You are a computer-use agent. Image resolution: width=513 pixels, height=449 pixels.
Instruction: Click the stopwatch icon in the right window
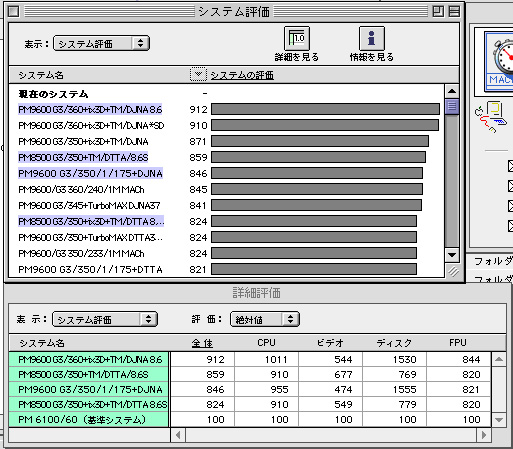(503, 57)
